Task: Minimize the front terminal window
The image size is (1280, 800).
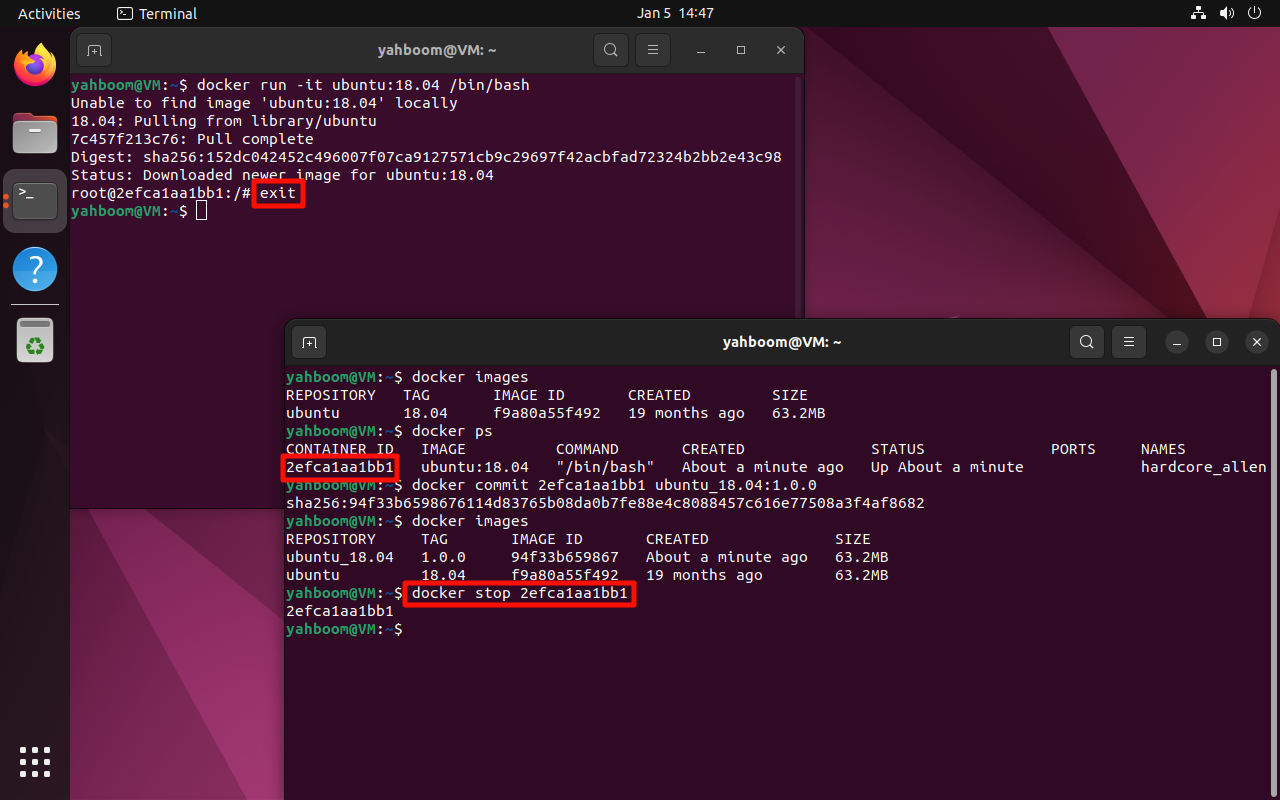Action: pyautogui.click(x=1179, y=342)
